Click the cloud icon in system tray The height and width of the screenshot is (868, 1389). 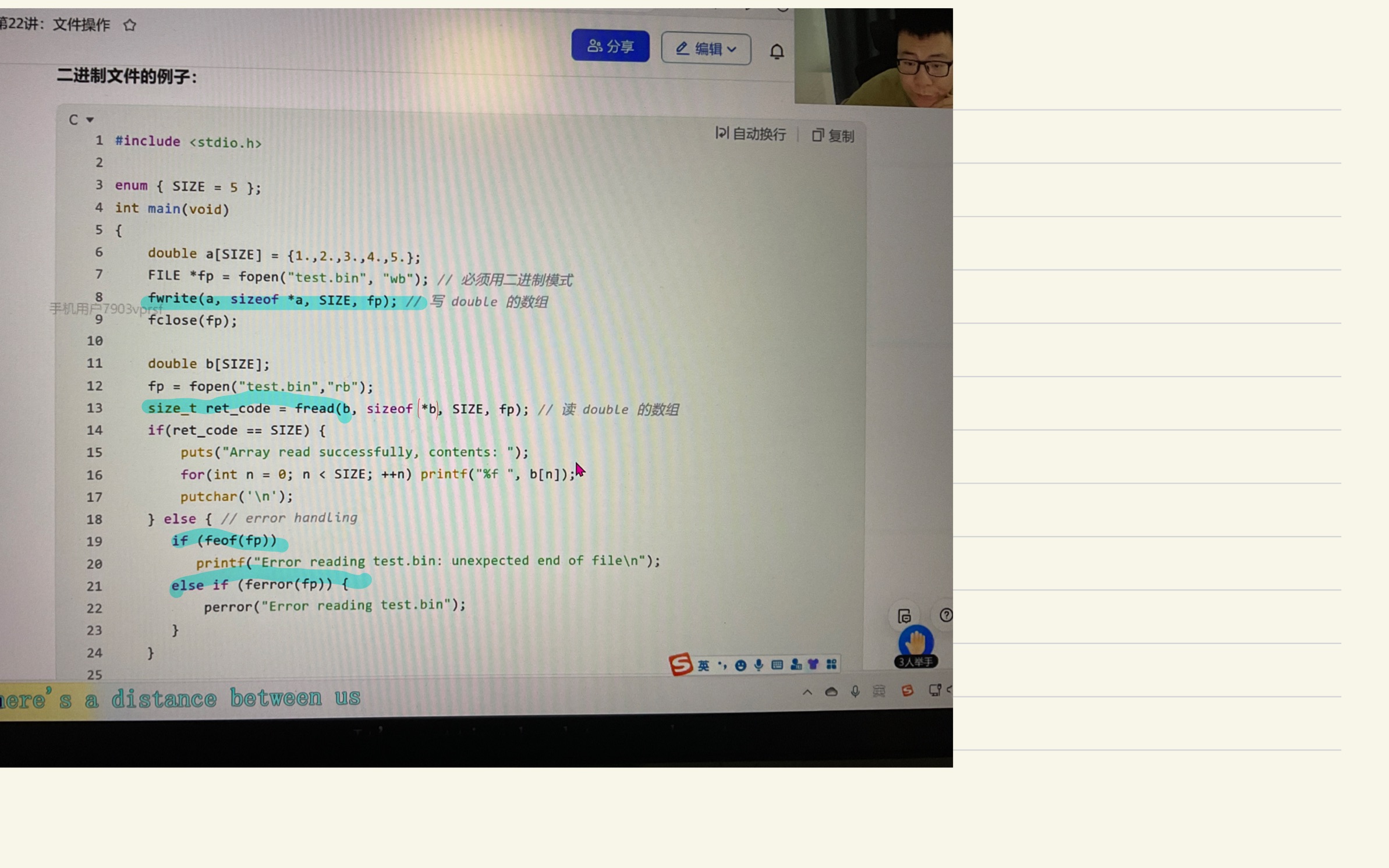click(x=831, y=692)
